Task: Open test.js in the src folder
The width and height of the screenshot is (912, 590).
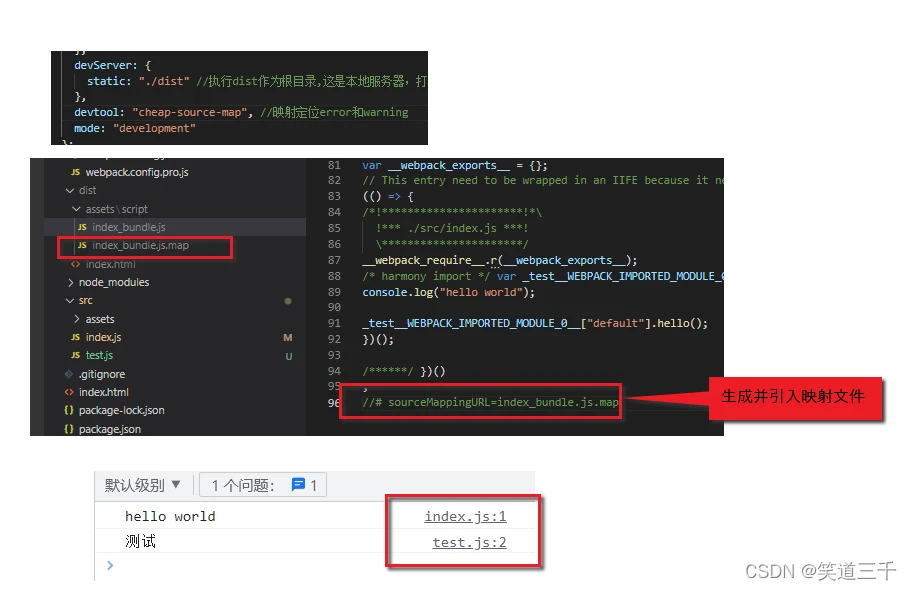Action: (99, 355)
